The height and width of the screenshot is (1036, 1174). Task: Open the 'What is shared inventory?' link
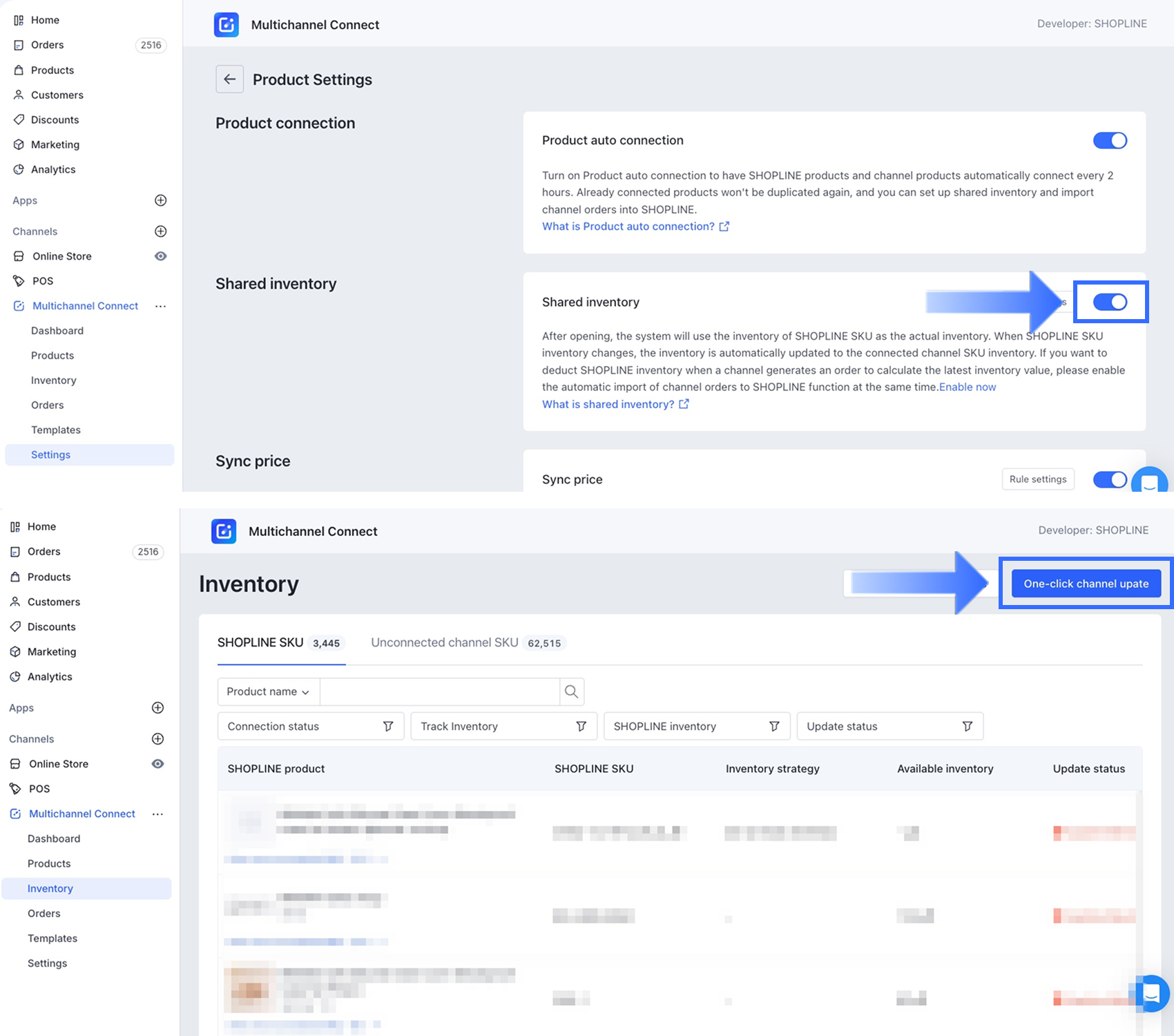tap(615, 405)
